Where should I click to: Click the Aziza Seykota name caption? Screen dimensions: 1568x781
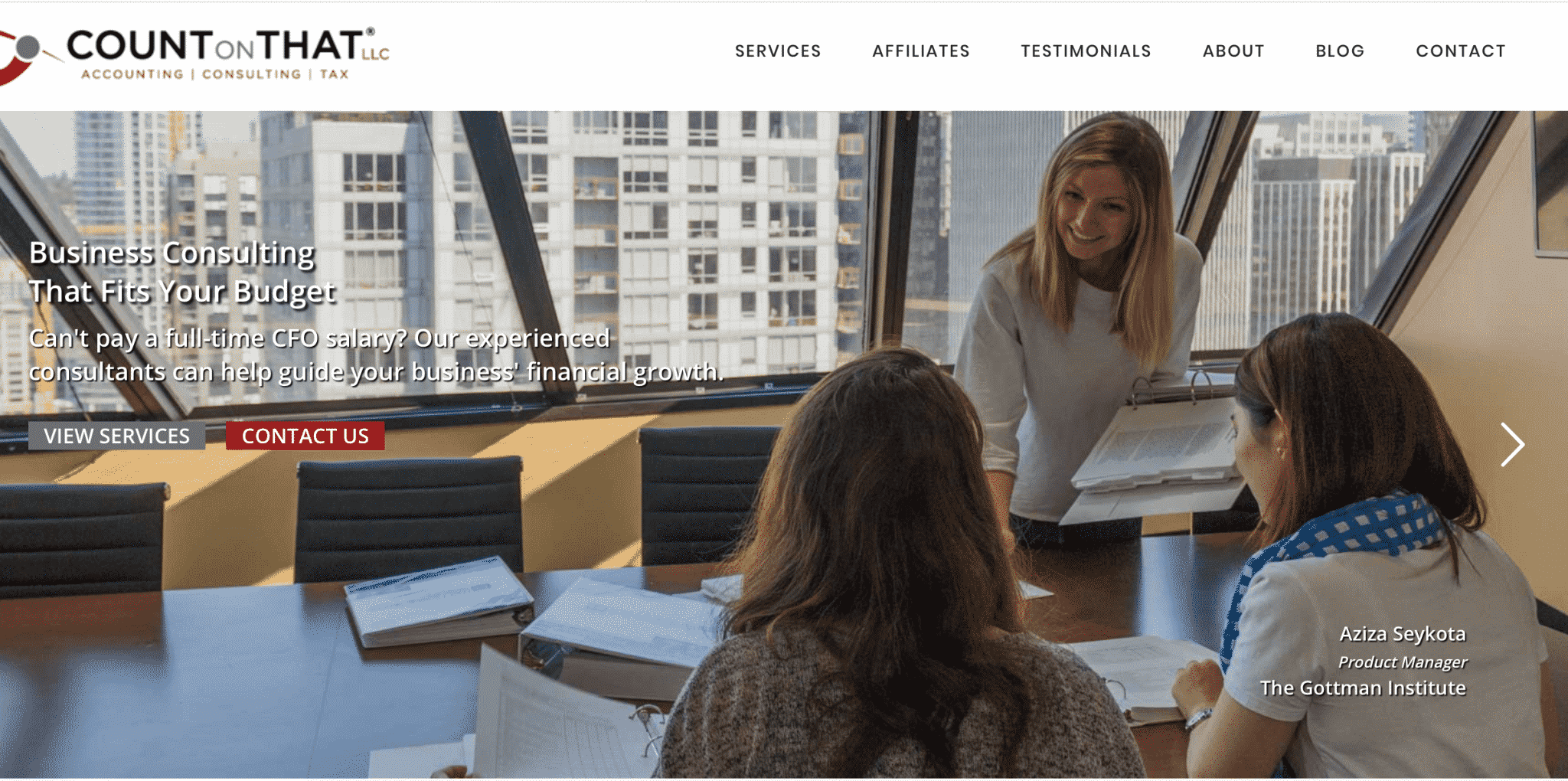[x=1403, y=634]
